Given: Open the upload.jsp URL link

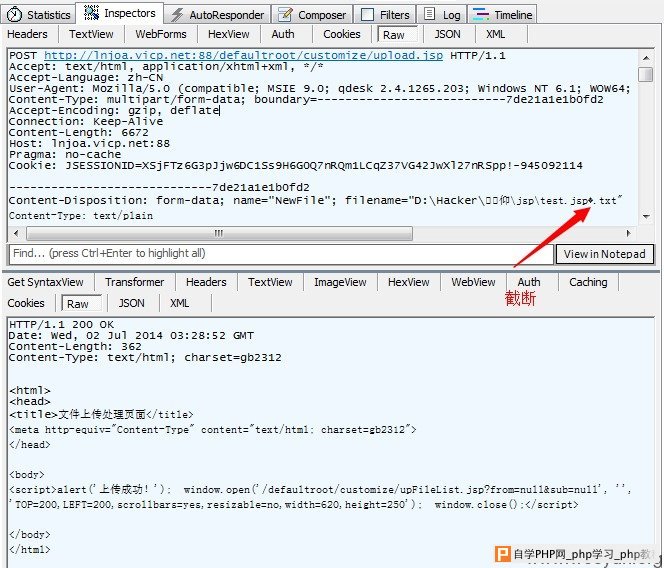Looking at the screenshot, I should tap(243, 55).
